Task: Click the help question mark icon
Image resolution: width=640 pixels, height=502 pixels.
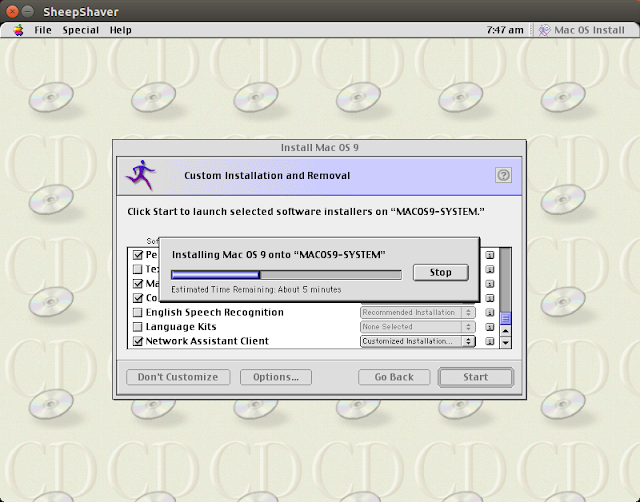Action: (503, 175)
